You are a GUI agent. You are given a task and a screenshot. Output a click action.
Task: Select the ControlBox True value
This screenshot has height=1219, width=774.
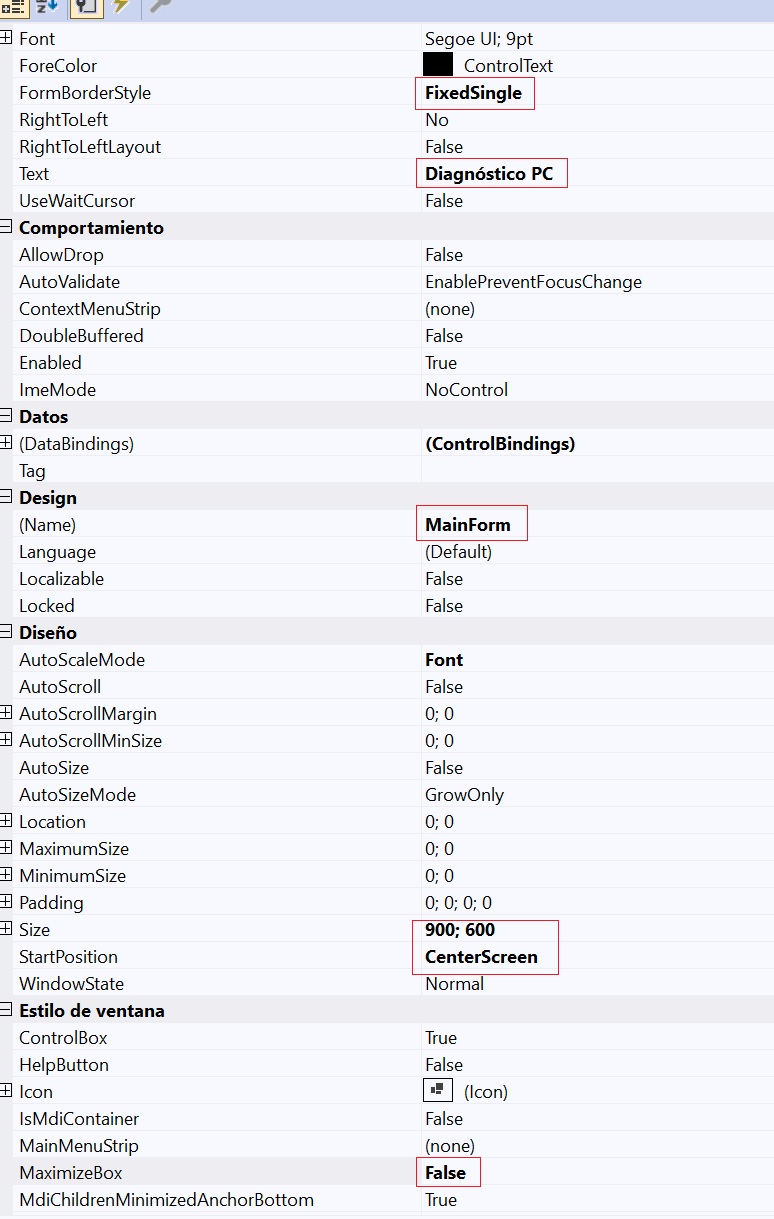tap(441, 1038)
